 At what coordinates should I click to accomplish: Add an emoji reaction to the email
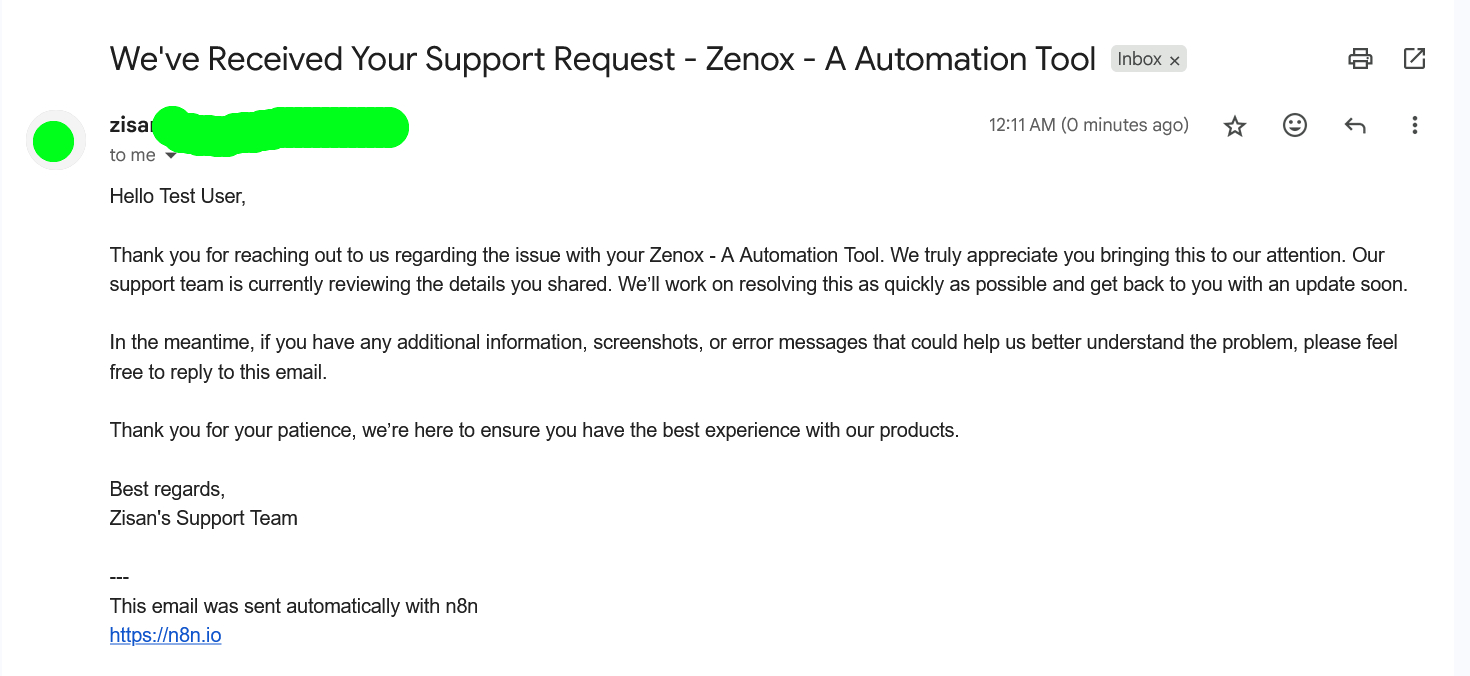pyautogui.click(x=1295, y=125)
